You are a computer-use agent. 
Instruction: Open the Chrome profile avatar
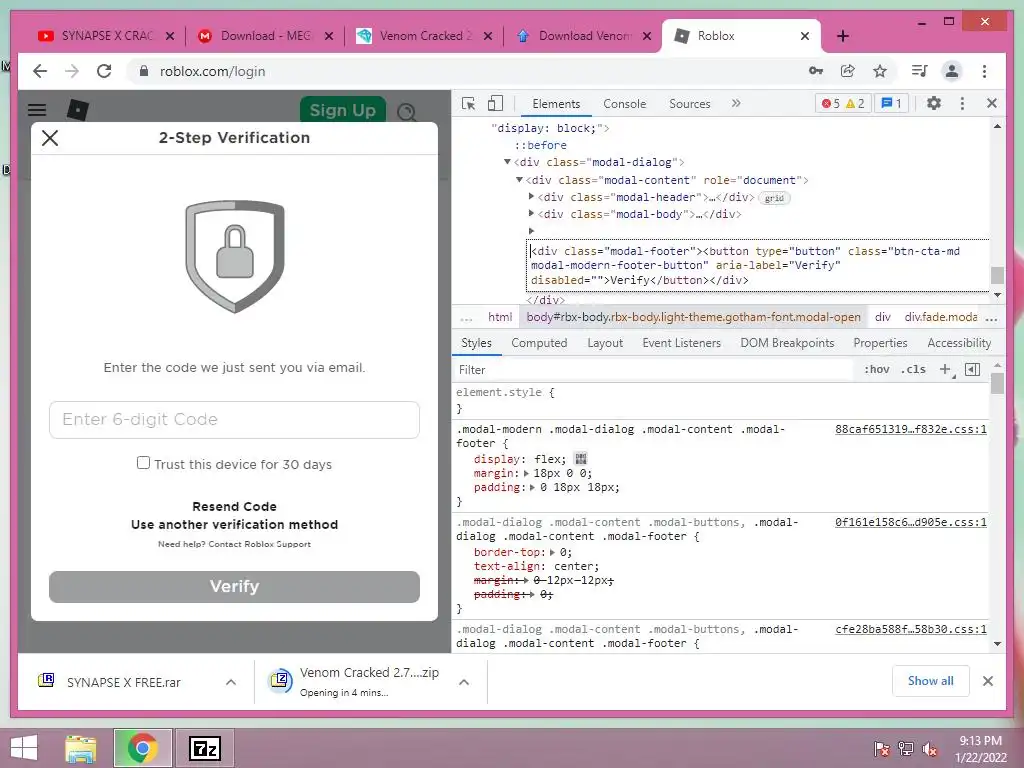pos(952,71)
